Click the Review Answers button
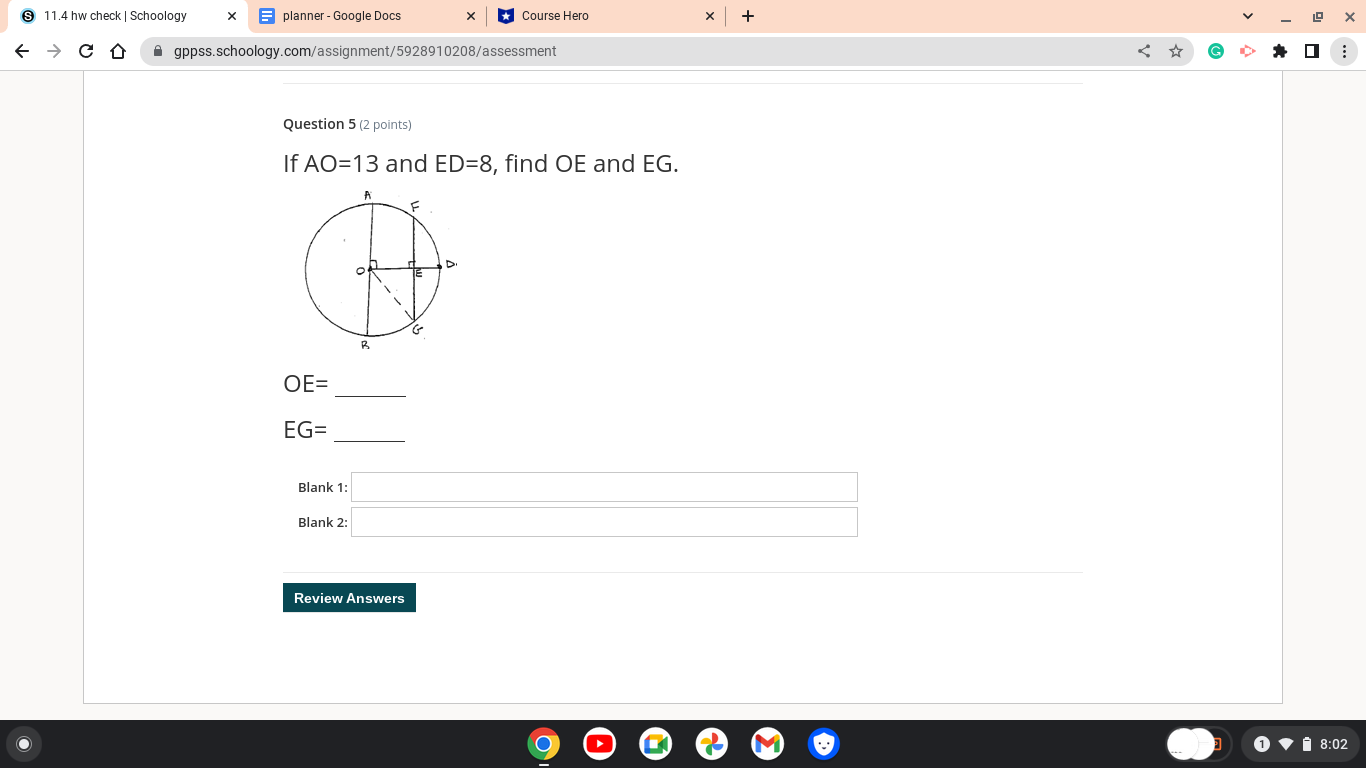 coord(349,598)
